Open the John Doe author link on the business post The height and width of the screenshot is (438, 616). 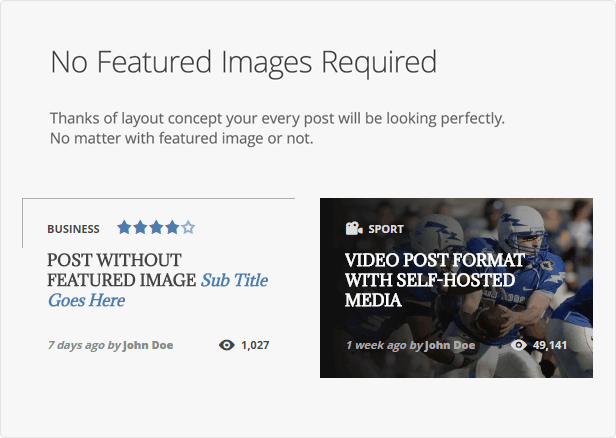tap(148, 345)
